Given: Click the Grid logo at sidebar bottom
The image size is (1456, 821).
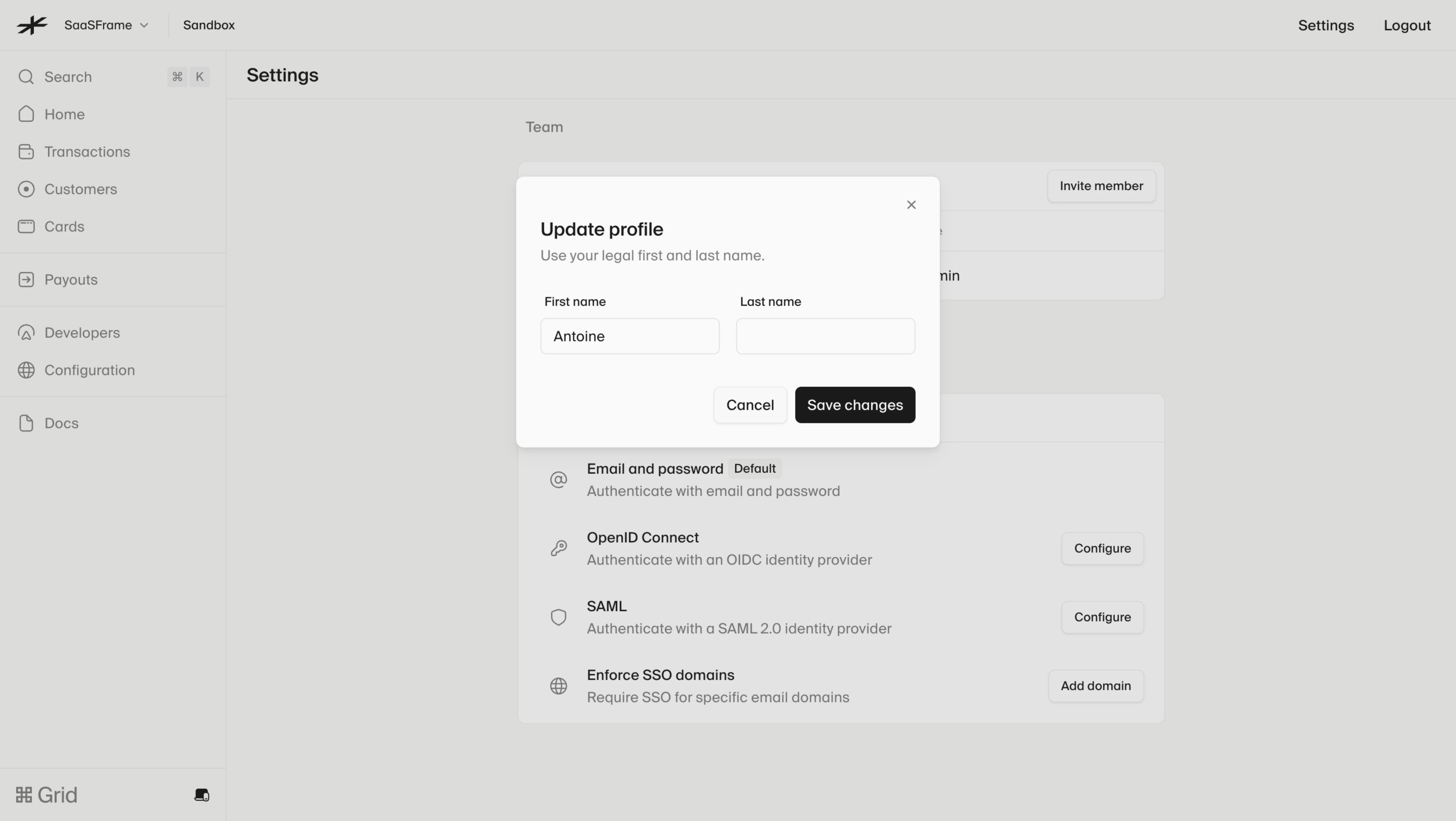Looking at the screenshot, I should click(x=46, y=794).
